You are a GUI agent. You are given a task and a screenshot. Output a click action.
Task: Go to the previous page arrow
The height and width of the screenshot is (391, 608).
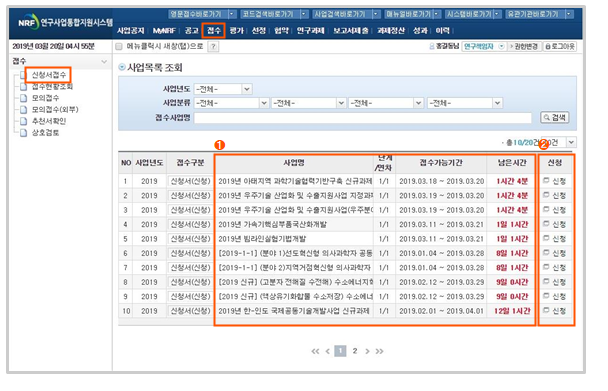pos(328,351)
